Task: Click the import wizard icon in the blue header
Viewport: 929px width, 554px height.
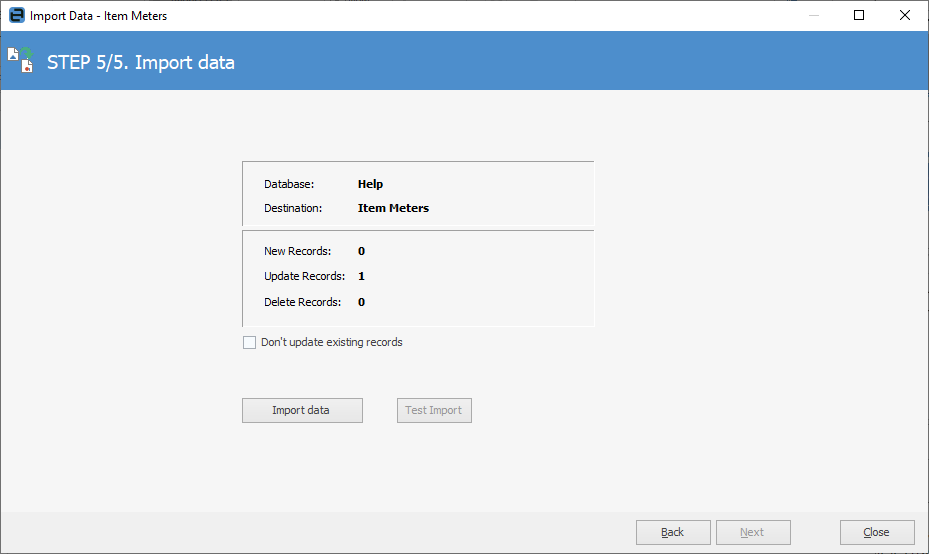Action: 21,61
